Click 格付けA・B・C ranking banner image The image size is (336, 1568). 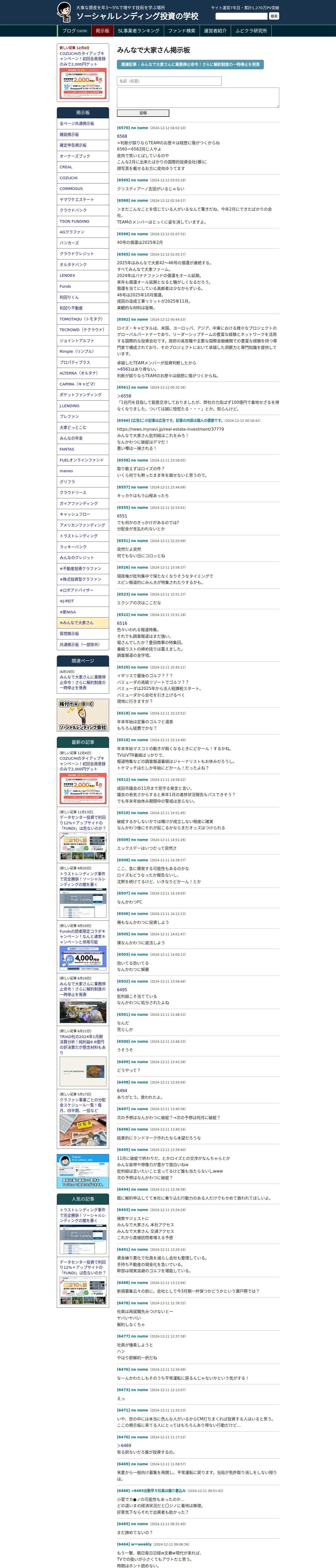click(x=83, y=715)
